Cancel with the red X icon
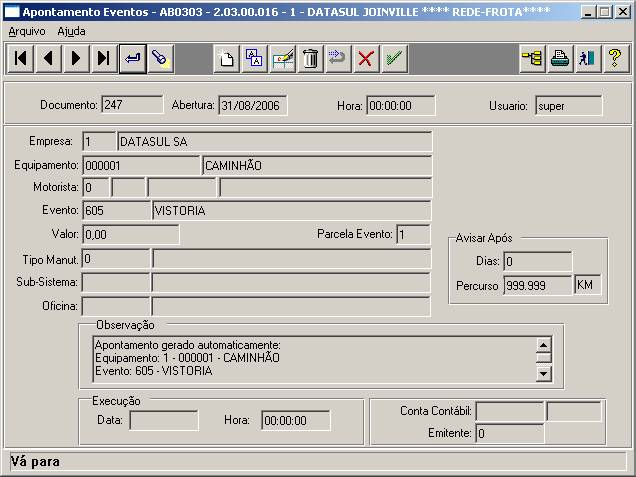 (x=366, y=58)
